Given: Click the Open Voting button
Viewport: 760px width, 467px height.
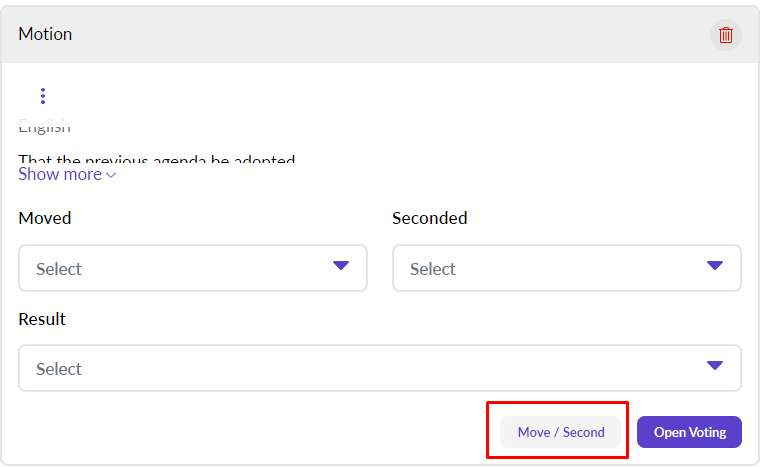Looking at the screenshot, I should pyautogui.click(x=689, y=432).
